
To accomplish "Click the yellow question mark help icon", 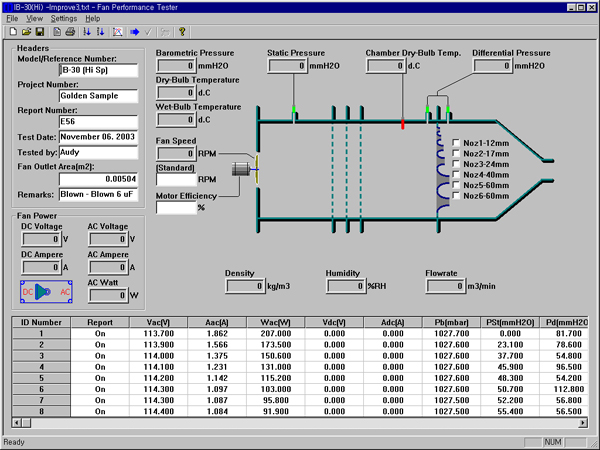I will [182, 32].
